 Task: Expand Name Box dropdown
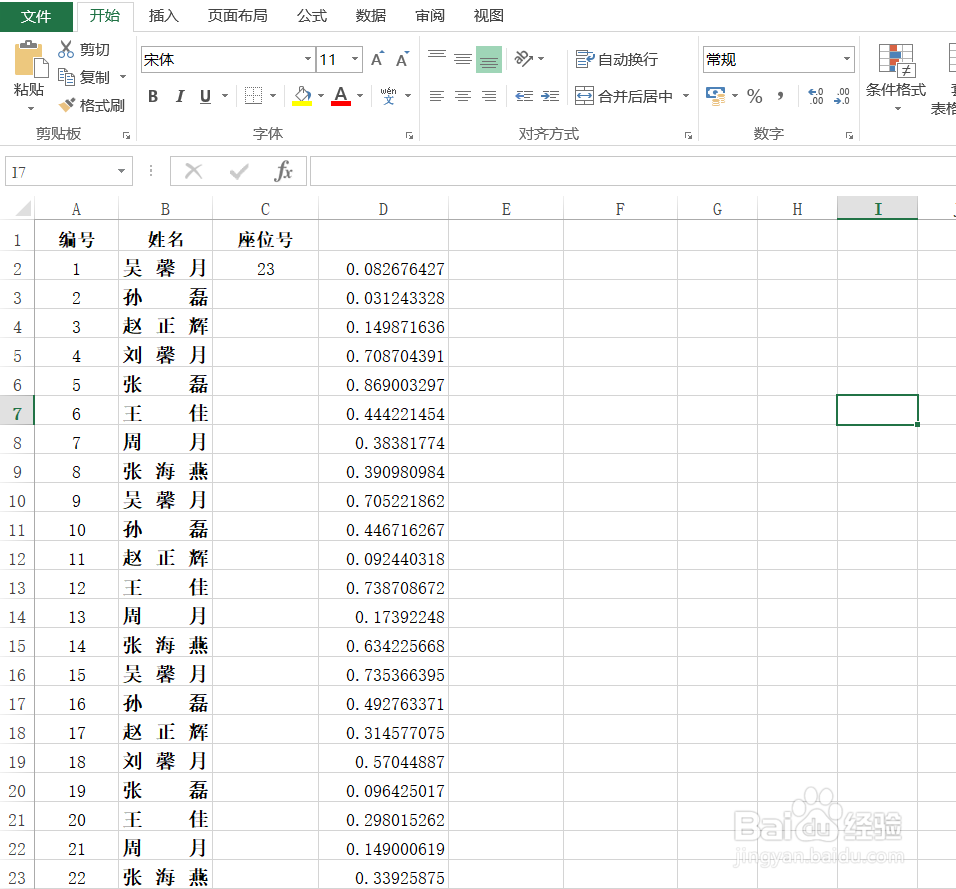click(121, 171)
